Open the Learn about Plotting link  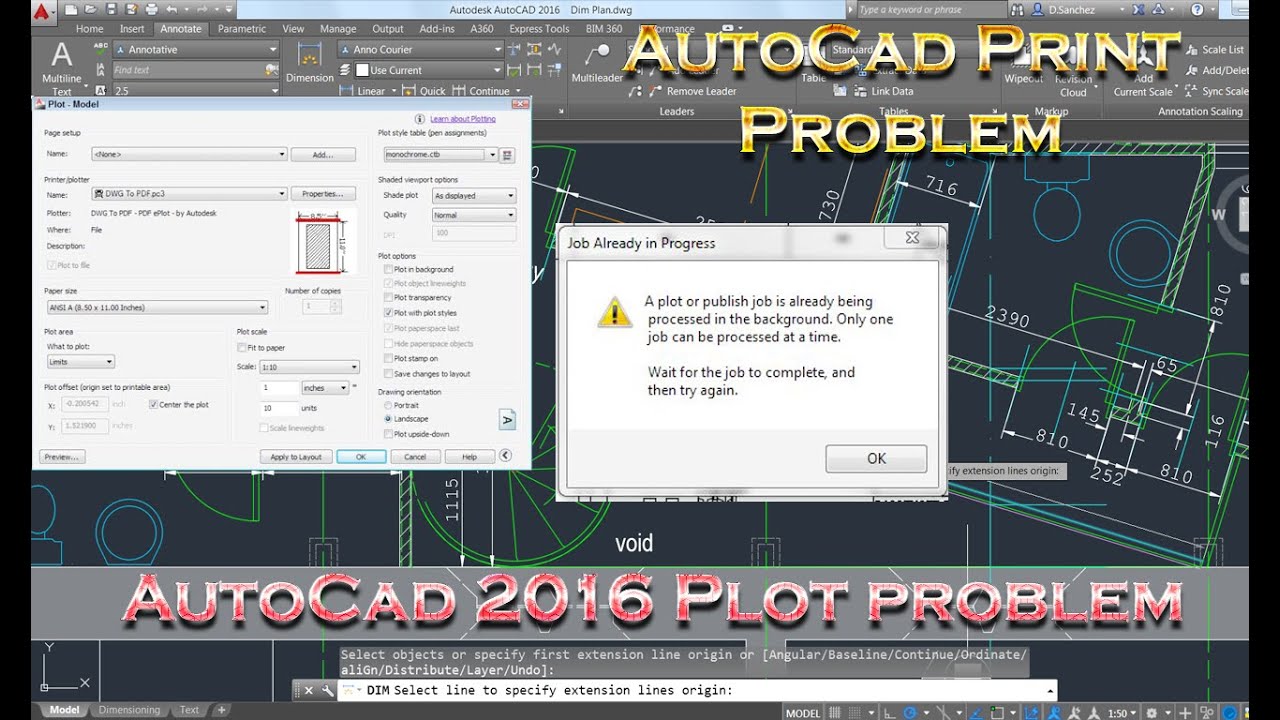pyautogui.click(x=463, y=119)
